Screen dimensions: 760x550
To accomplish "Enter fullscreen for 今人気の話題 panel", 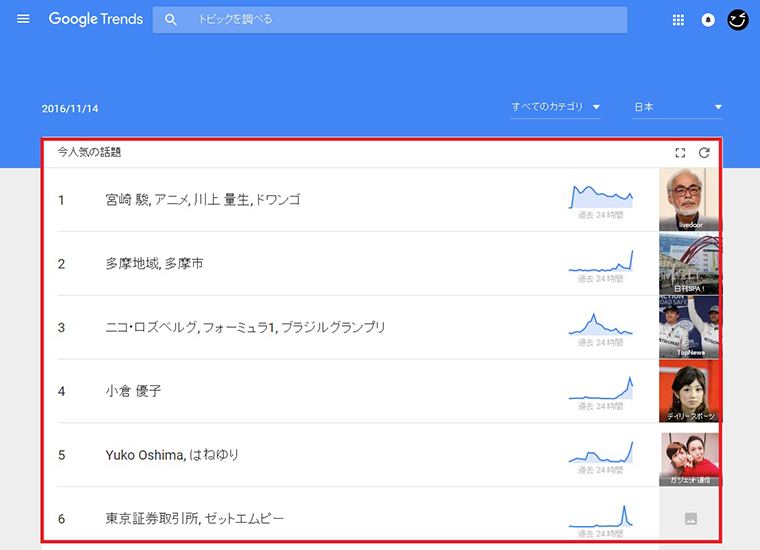I will coord(680,153).
